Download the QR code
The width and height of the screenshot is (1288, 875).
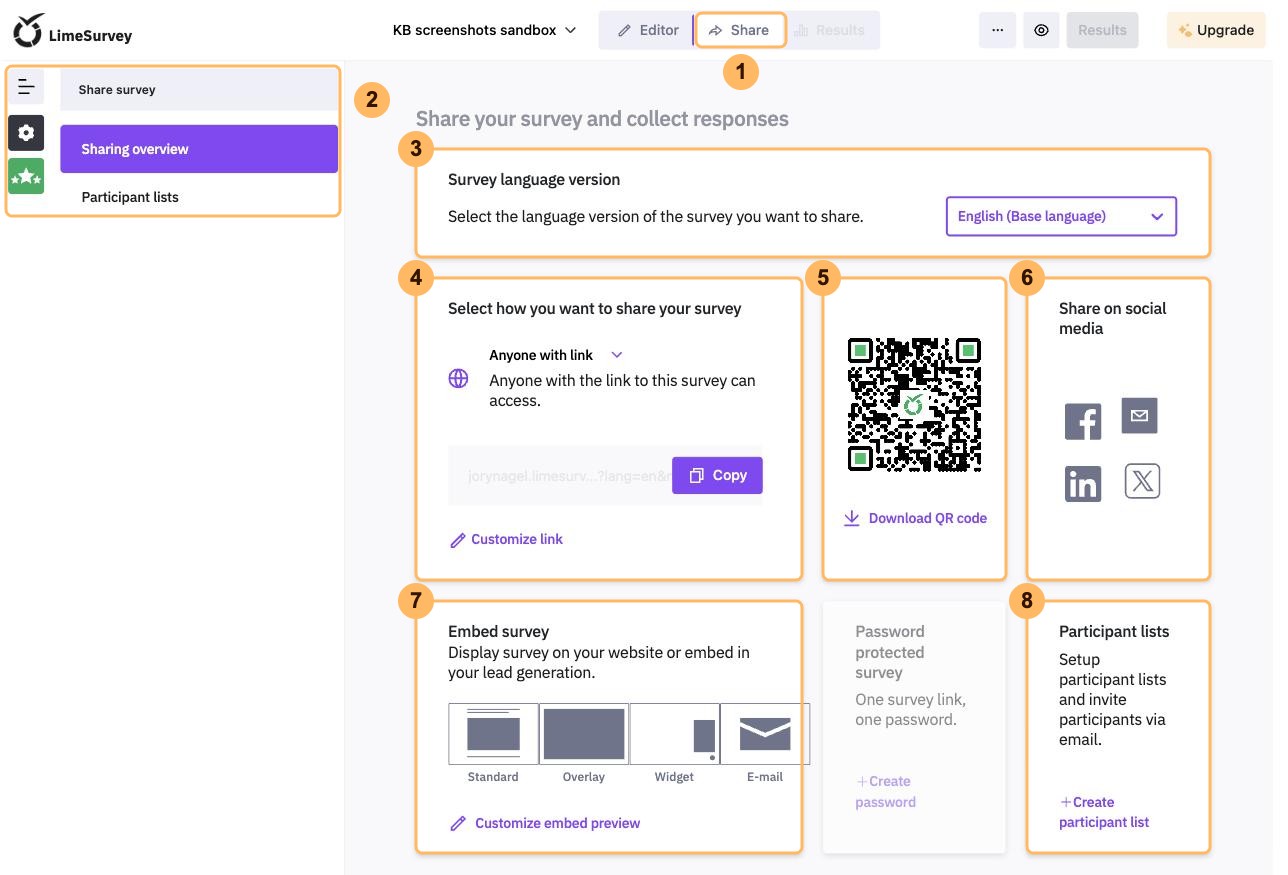coord(915,518)
